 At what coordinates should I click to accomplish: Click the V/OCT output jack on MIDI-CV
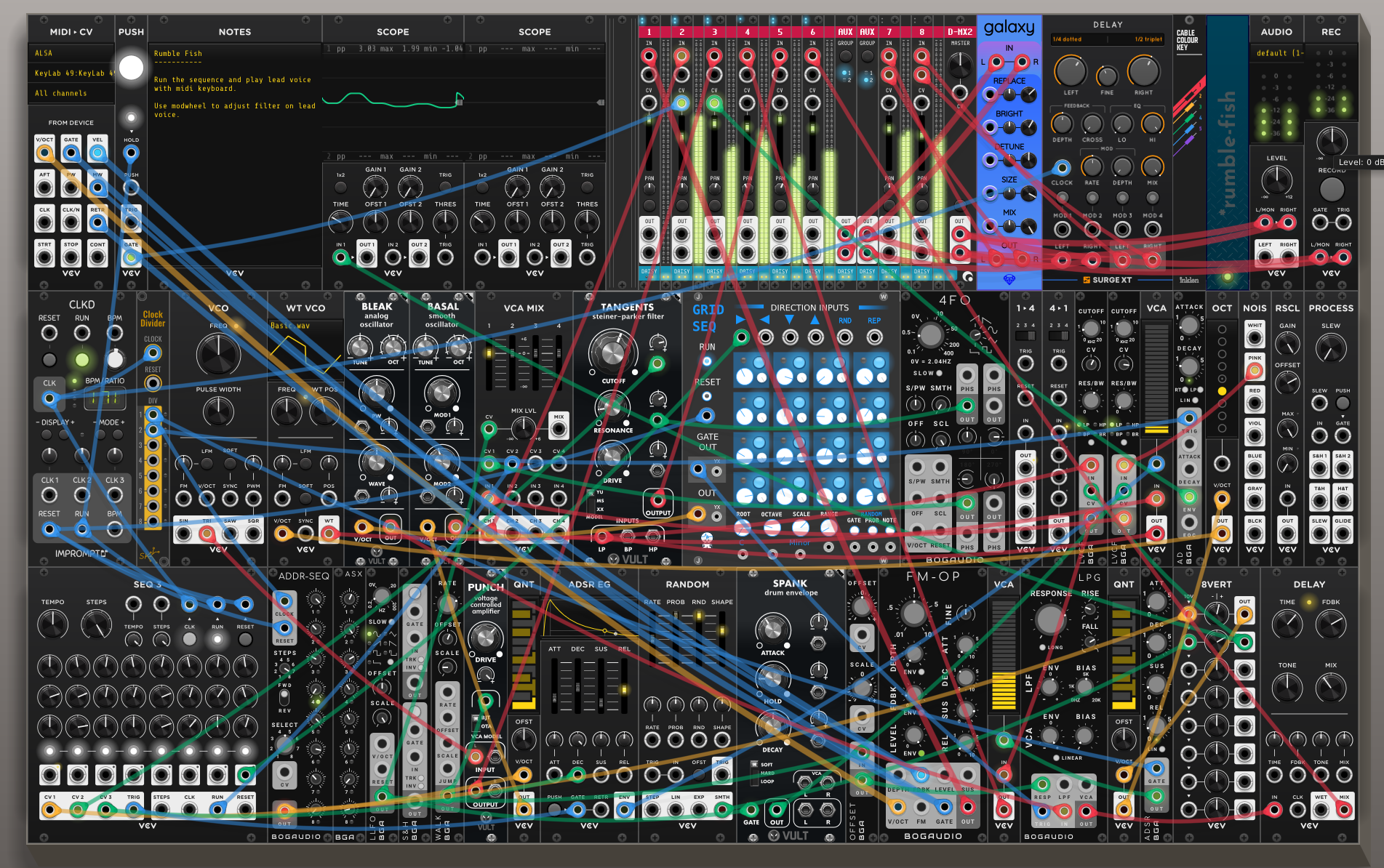tap(44, 153)
